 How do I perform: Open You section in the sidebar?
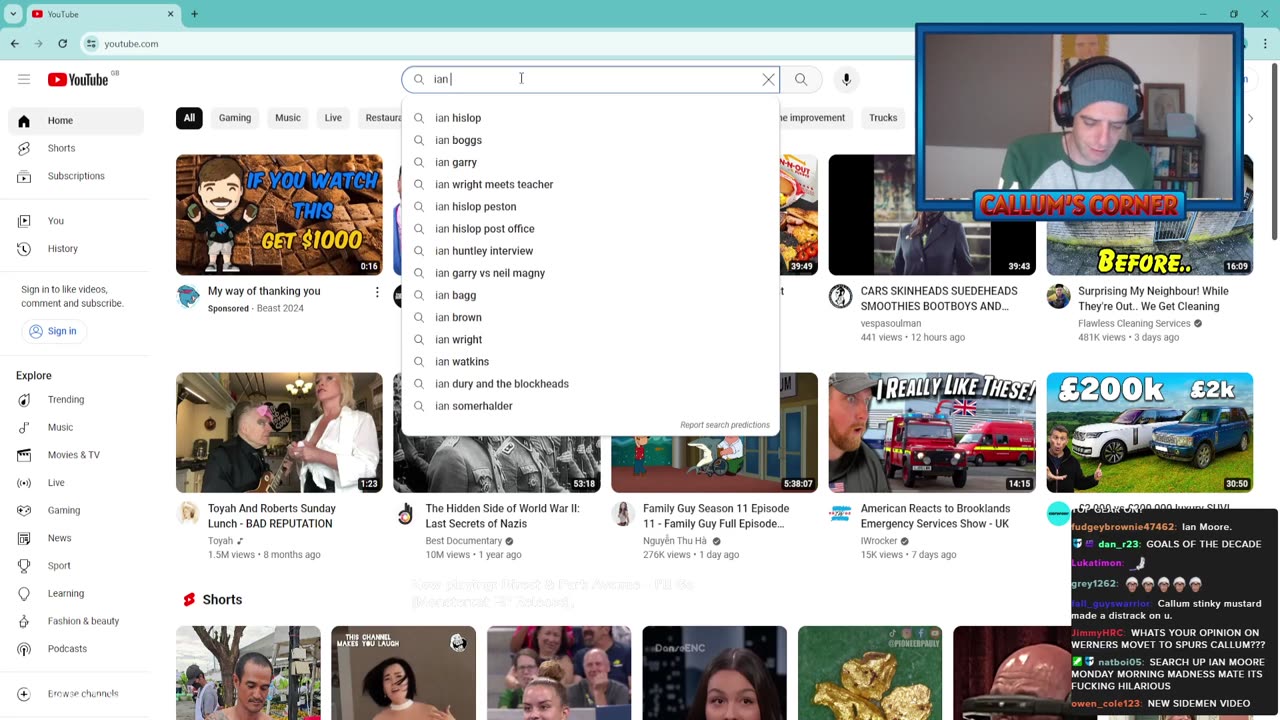[76, 221]
